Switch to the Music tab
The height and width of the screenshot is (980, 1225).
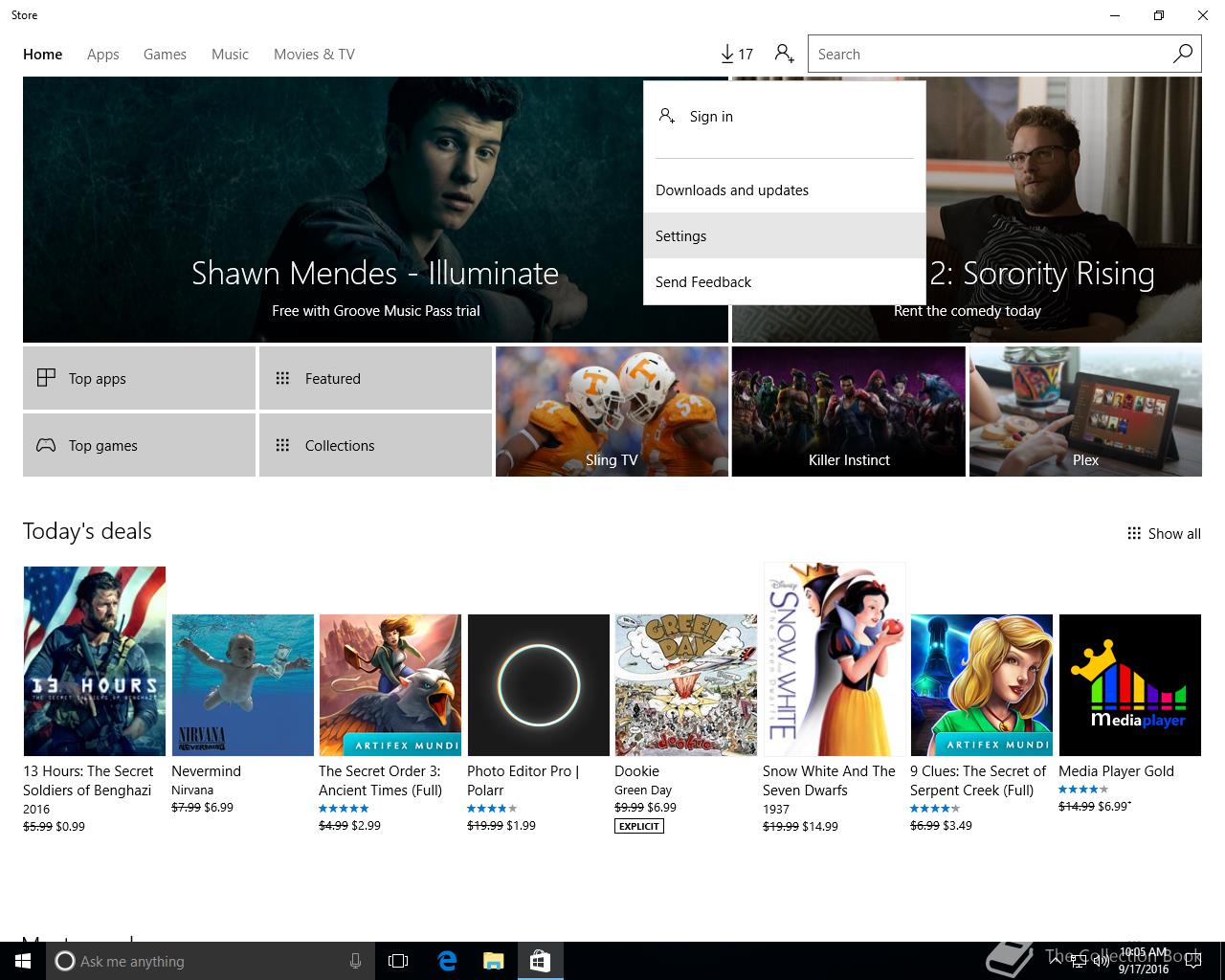230,54
